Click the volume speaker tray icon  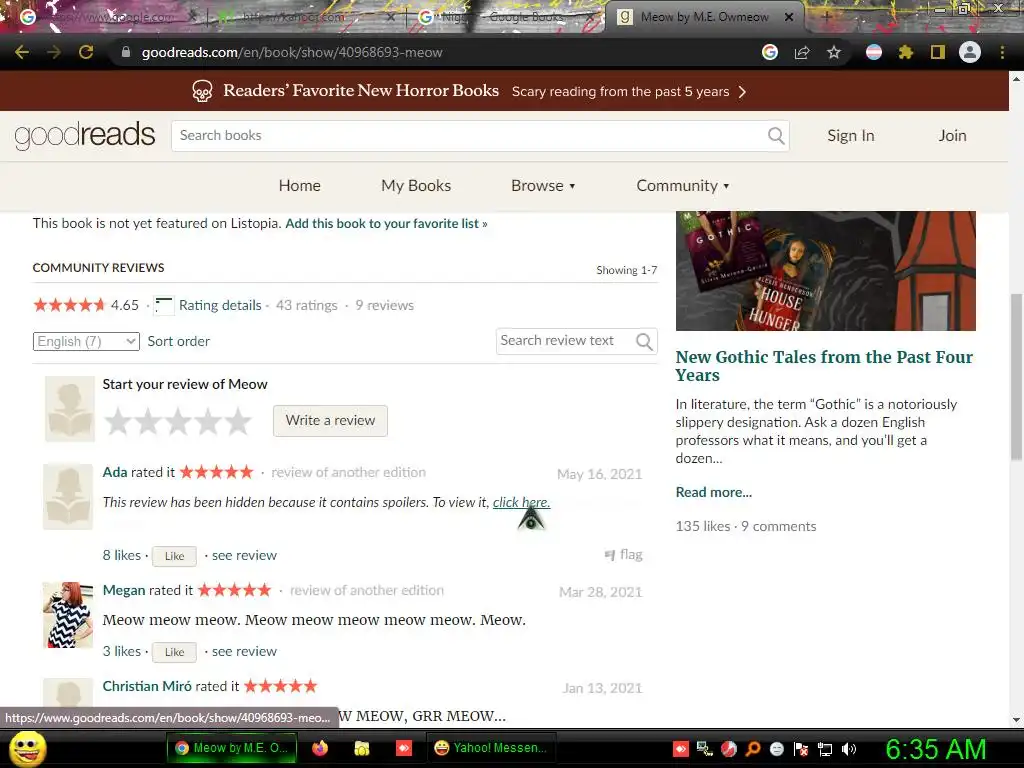(849, 749)
